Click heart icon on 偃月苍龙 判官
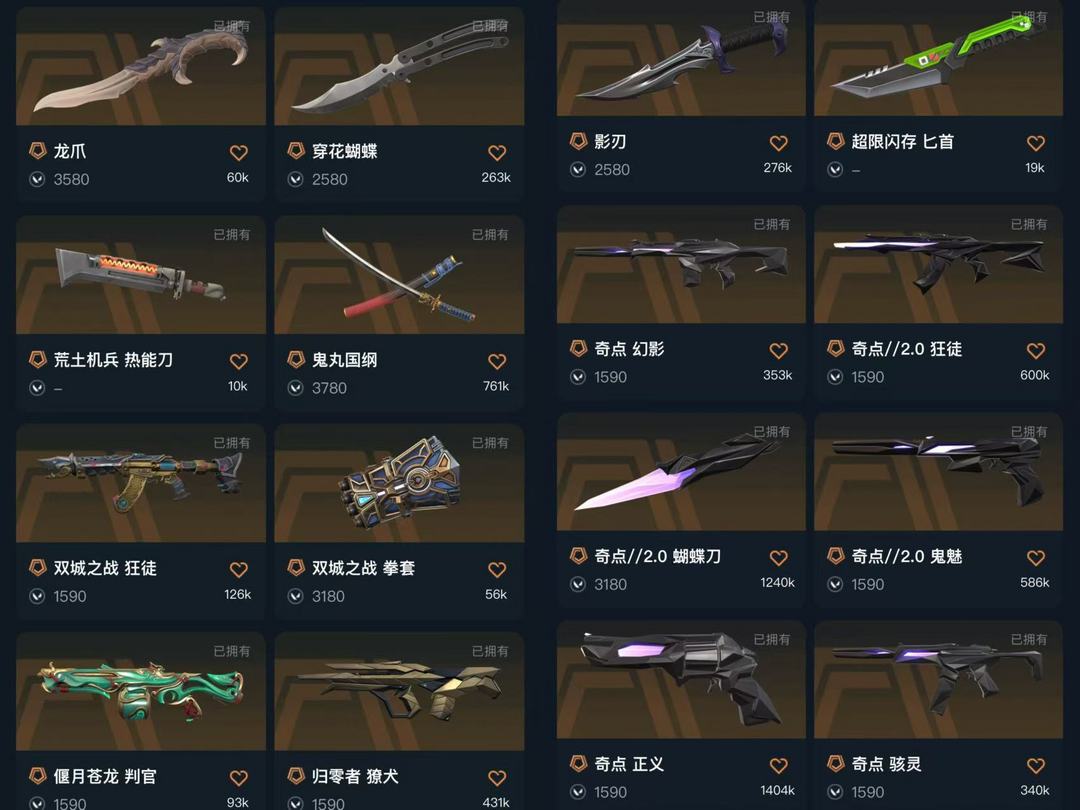This screenshot has height=810, width=1080. pos(238,778)
